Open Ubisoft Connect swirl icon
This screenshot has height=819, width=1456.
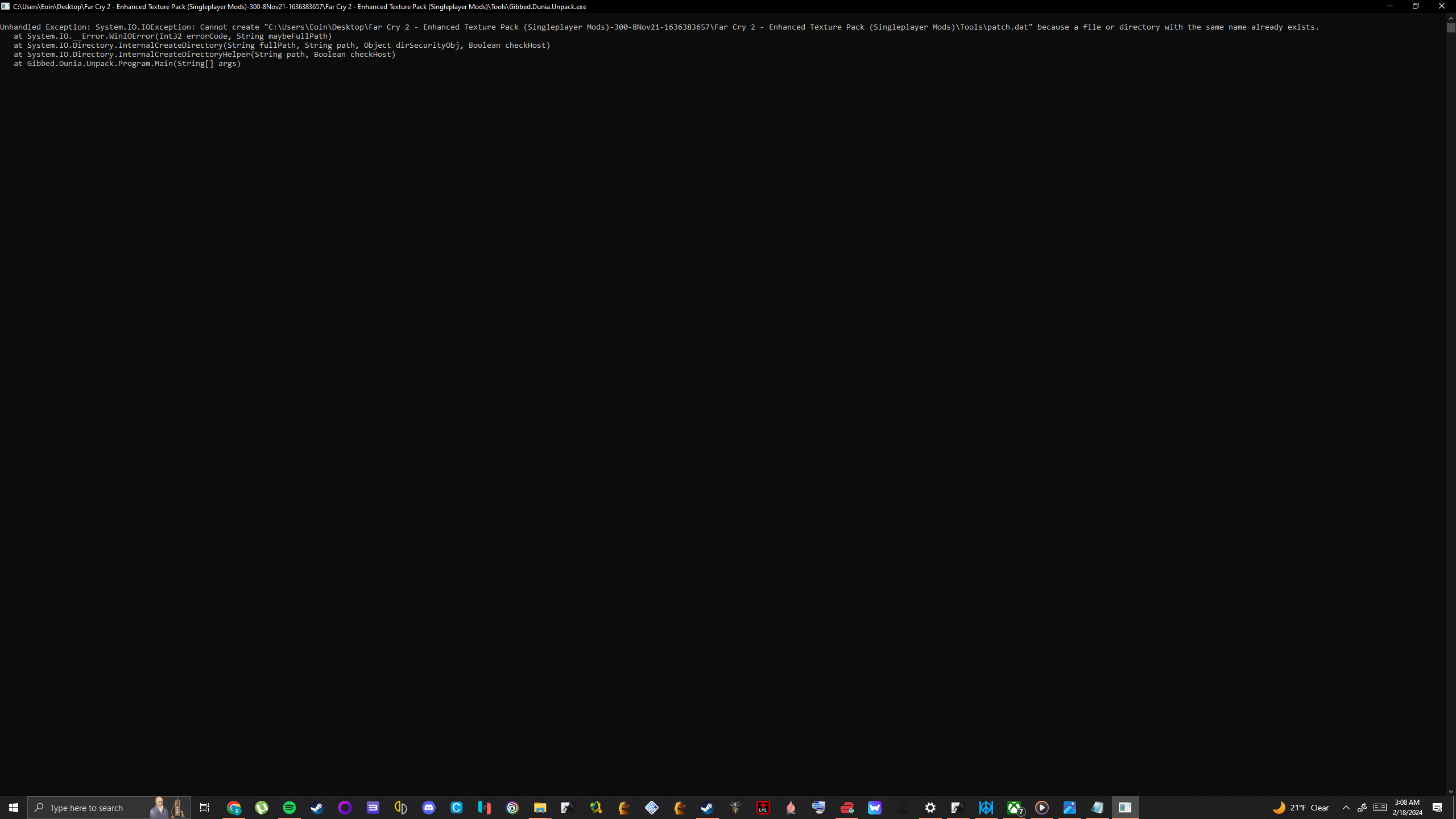coord(512,808)
